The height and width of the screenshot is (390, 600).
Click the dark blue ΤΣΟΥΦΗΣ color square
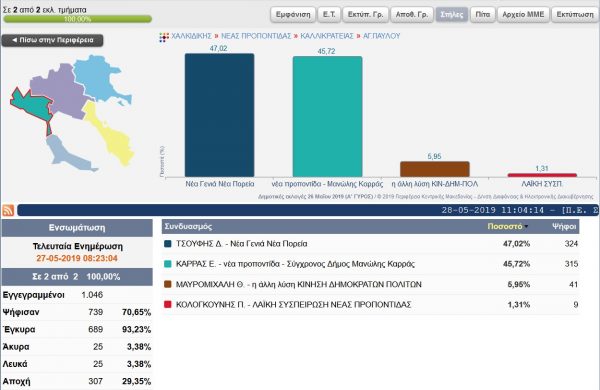click(167, 244)
